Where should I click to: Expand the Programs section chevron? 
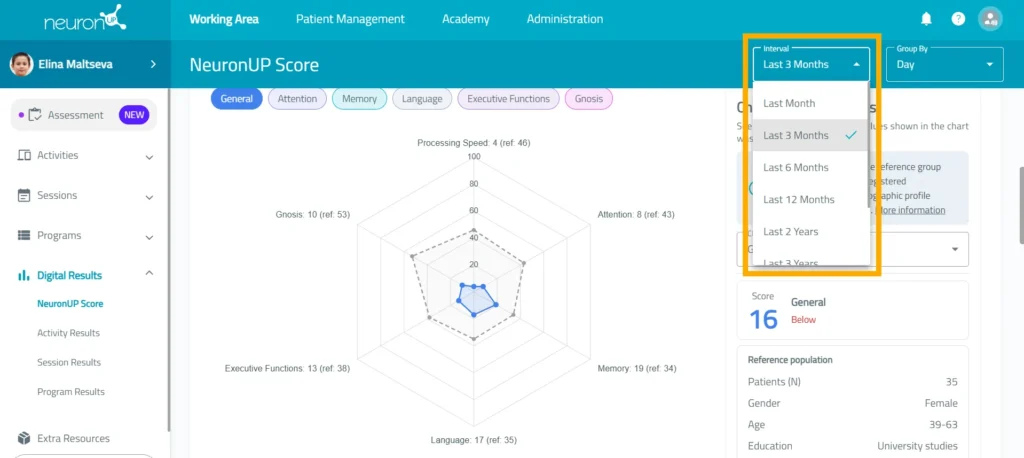[x=150, y=237]
